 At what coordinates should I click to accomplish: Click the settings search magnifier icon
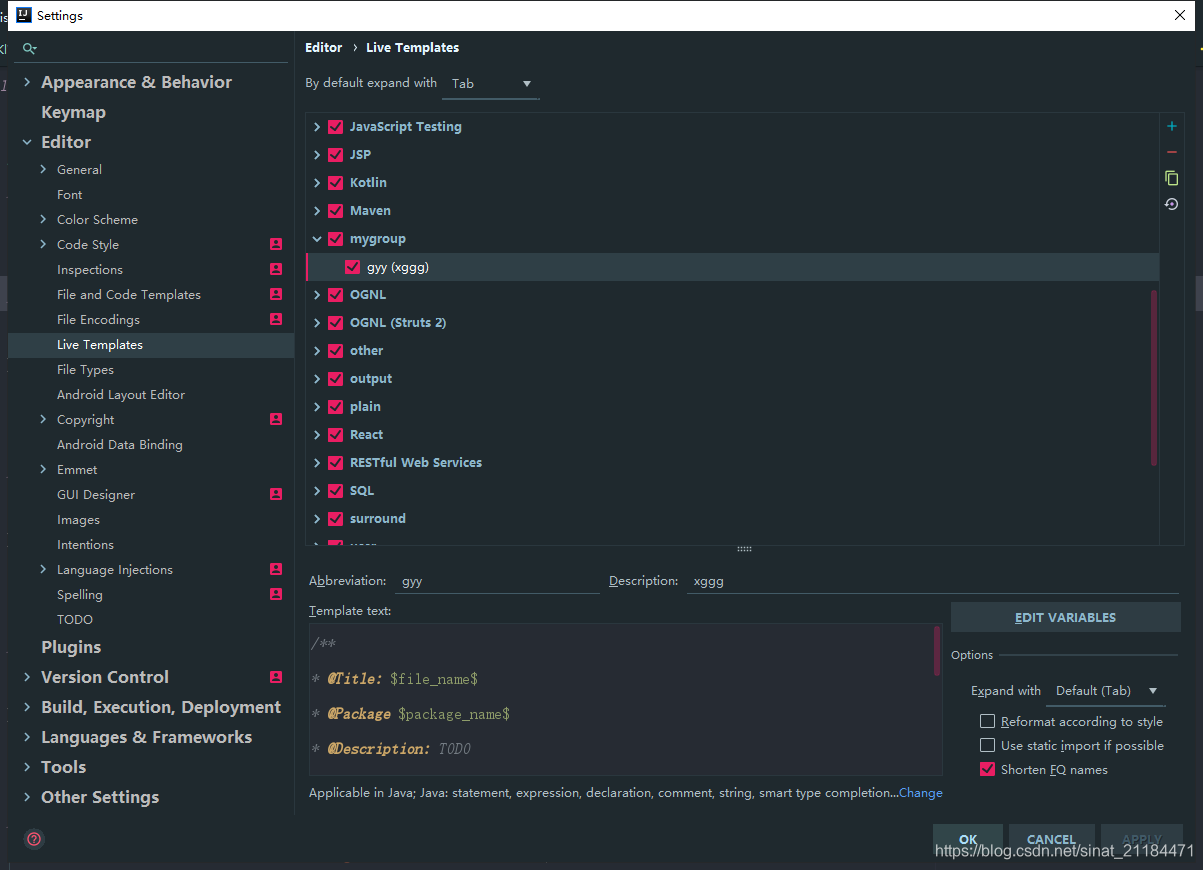[29, 48]
